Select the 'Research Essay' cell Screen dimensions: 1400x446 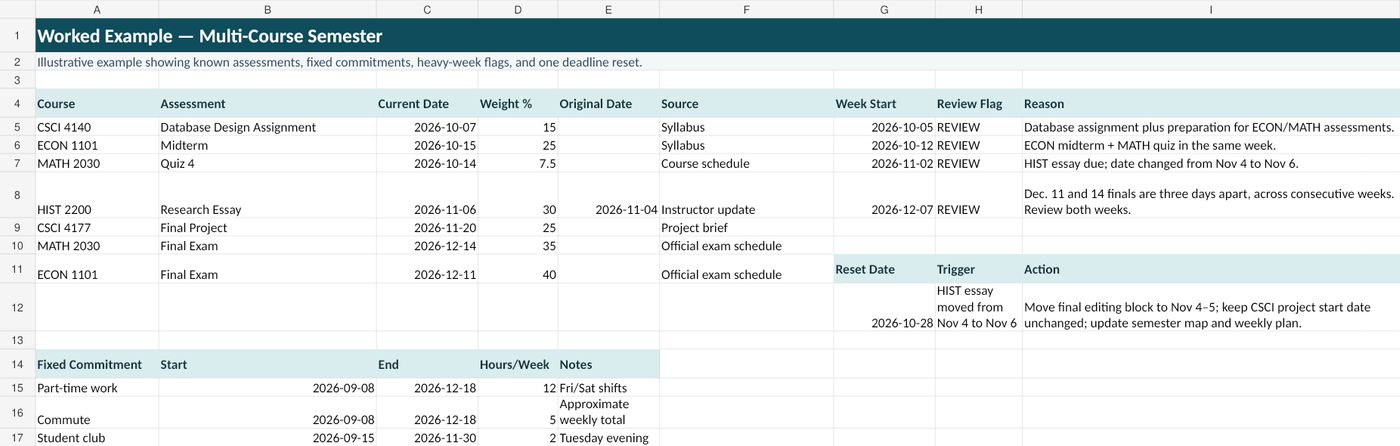pos(267,195)
